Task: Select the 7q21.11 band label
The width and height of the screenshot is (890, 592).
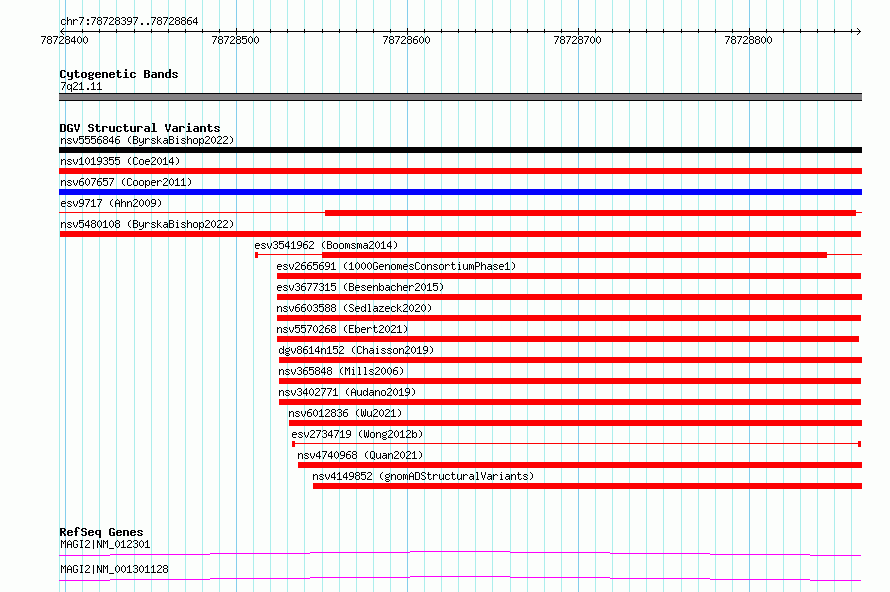Action: point(81,86)
